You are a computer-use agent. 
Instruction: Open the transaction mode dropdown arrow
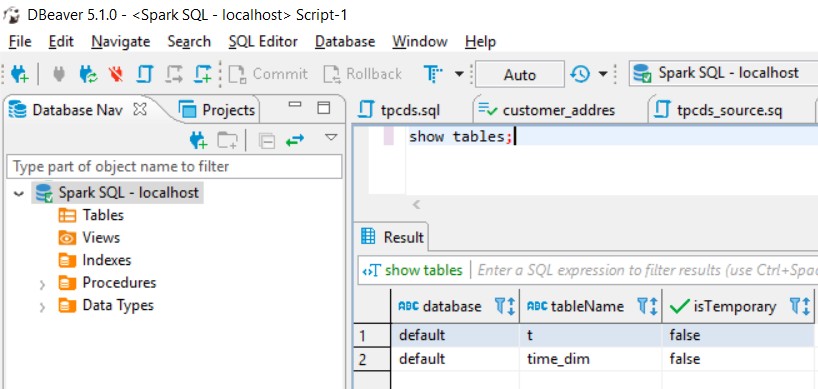coord(459,74)
